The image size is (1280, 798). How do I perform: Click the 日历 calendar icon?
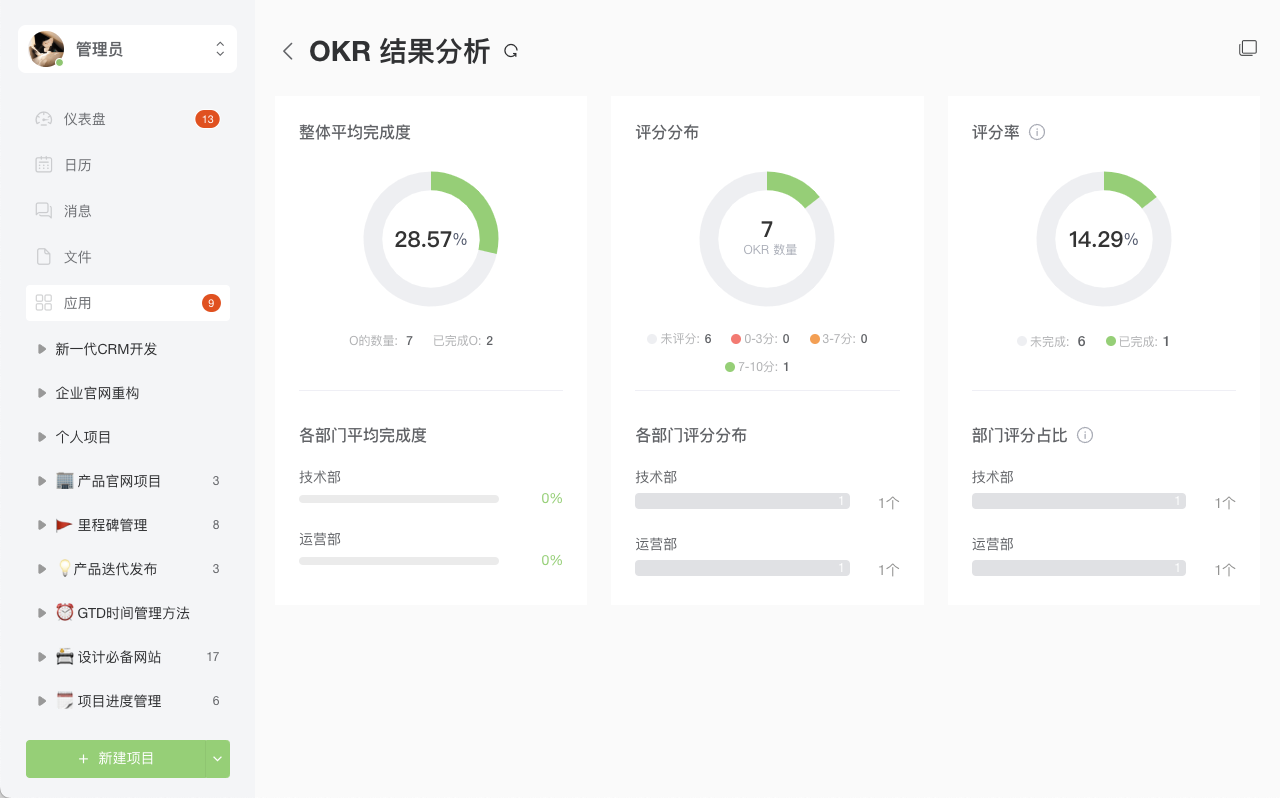[44, 165]
